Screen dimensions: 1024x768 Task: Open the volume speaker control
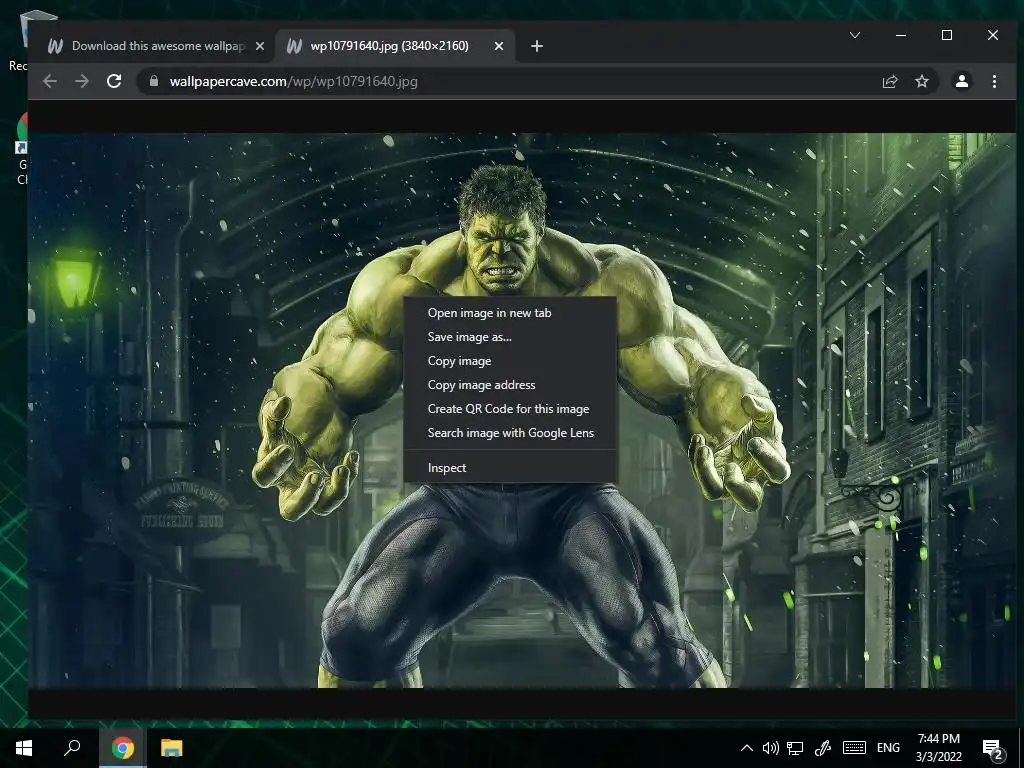click(771, 748)
